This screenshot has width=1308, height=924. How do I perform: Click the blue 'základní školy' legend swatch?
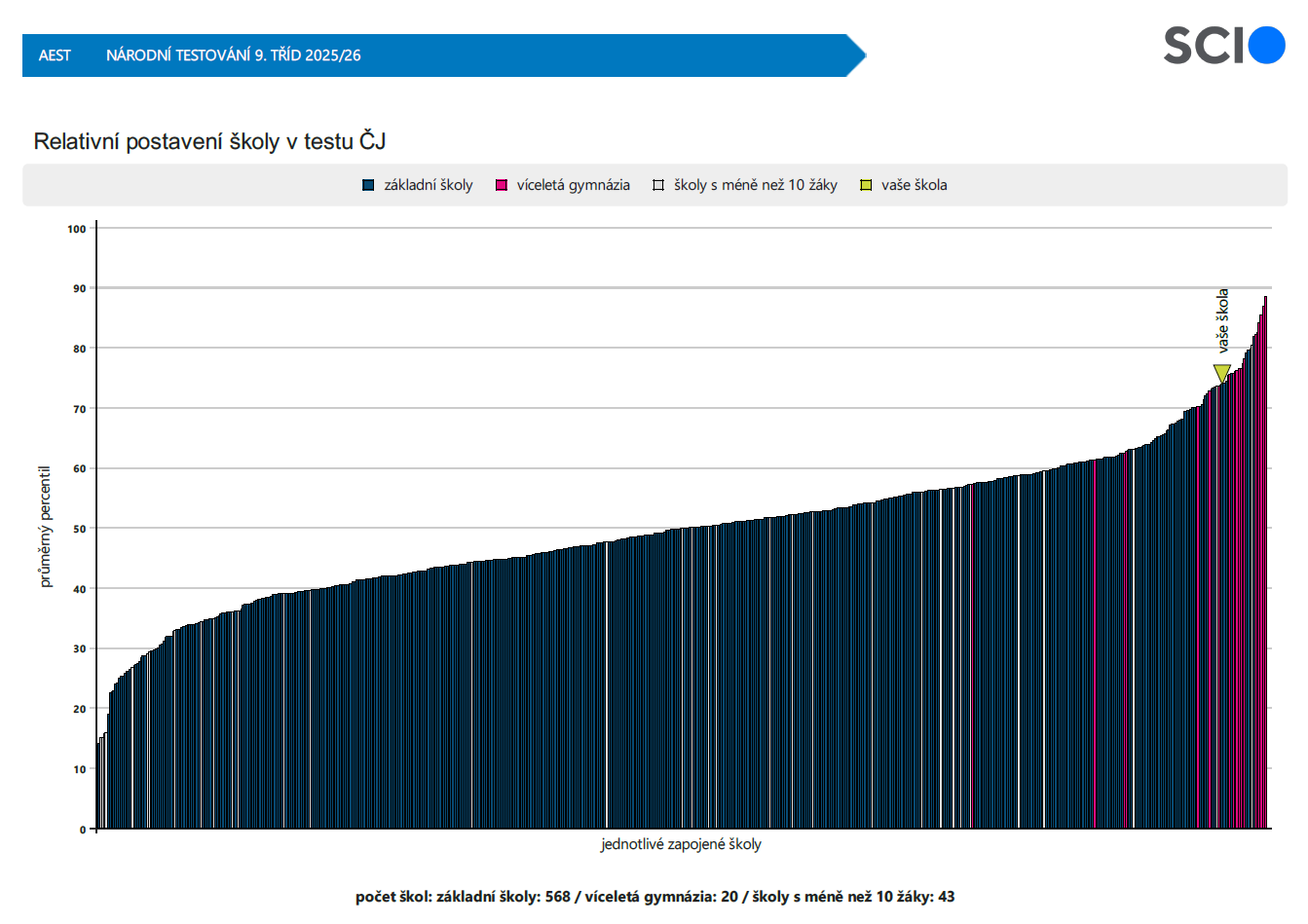pos(368,185)
